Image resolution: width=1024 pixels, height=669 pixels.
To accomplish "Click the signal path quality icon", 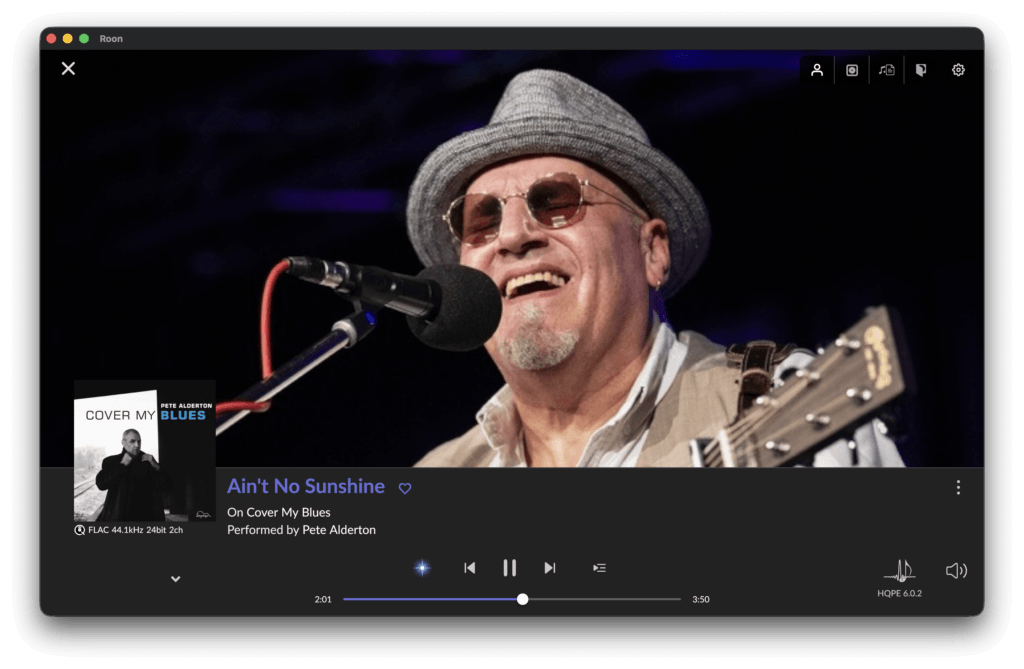I will click(79, 530).
